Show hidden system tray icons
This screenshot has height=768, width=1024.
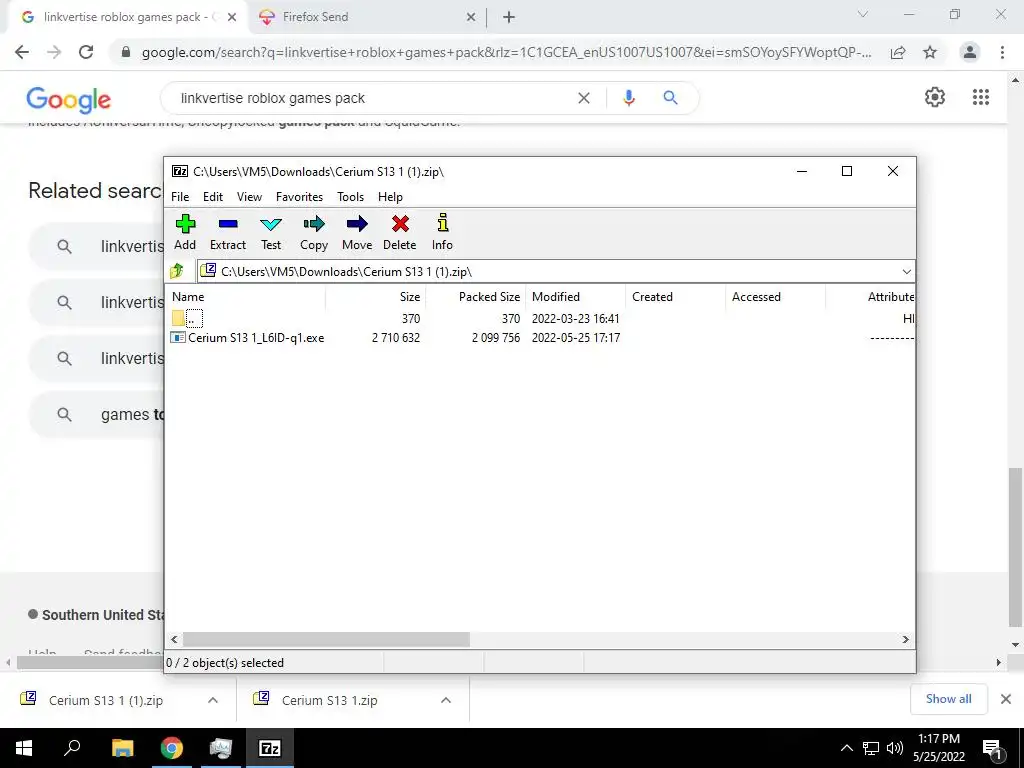point(846,748)
